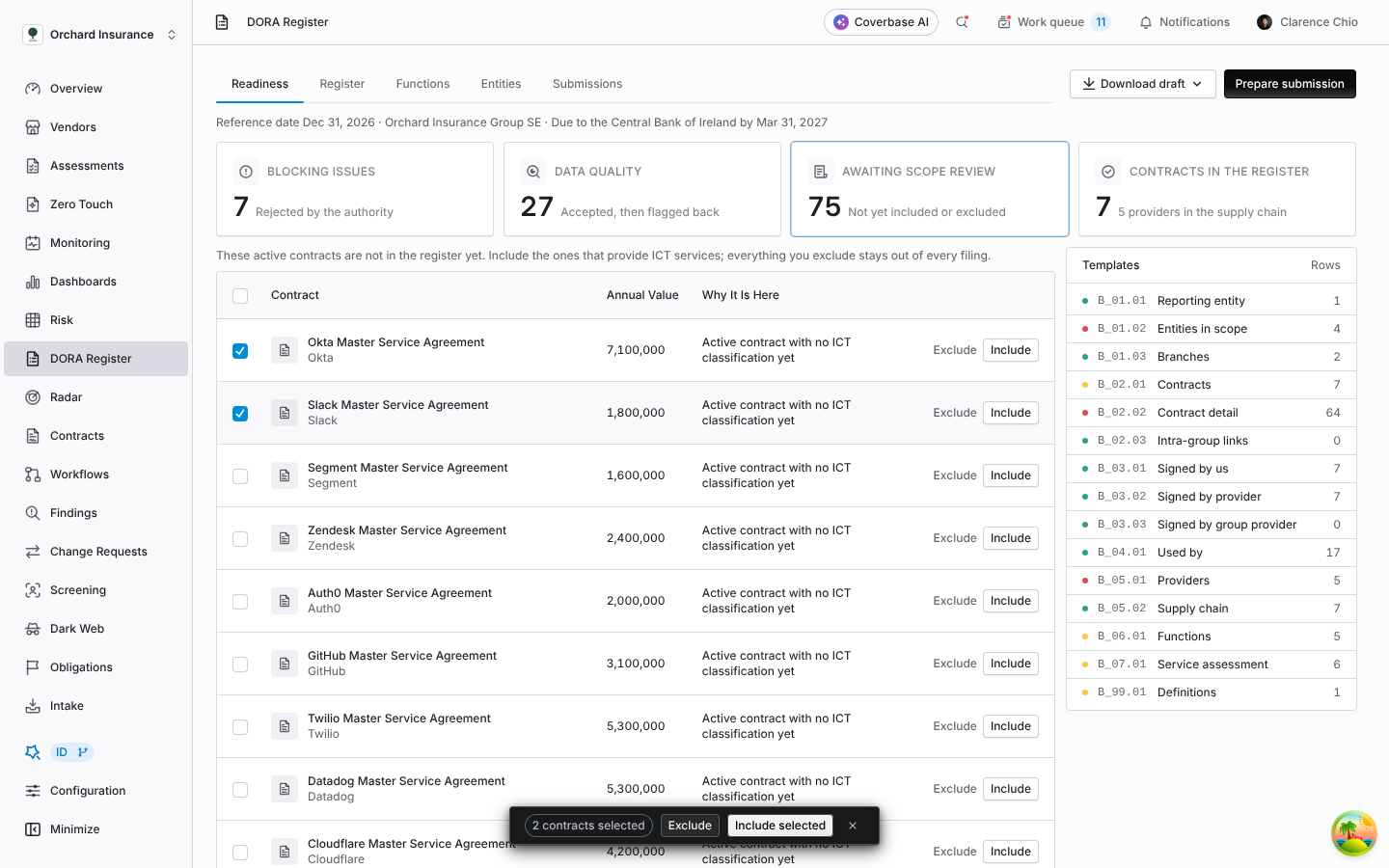Image resolution: width=1389 pixels, height=868 pixels.
Task: Dismiss the bulk selection bar
Action: 853,826
